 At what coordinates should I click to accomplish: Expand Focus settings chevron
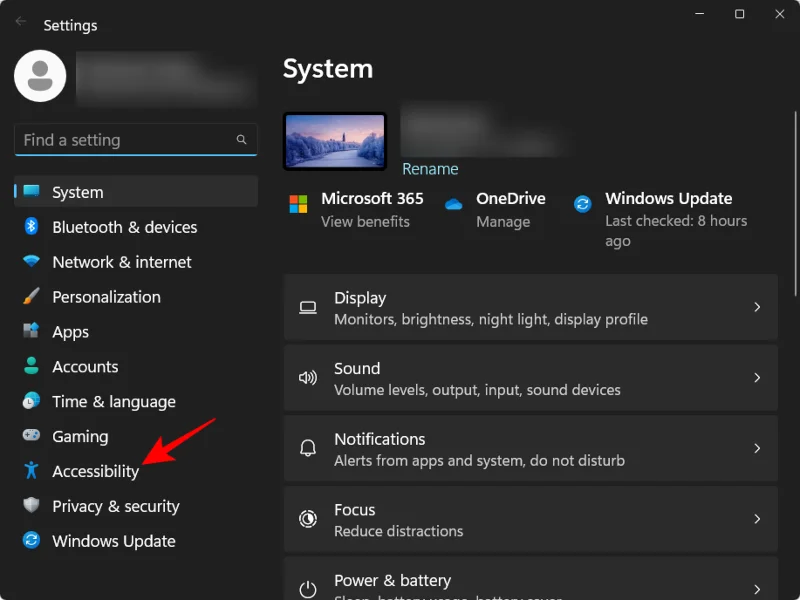pos(757,518)
